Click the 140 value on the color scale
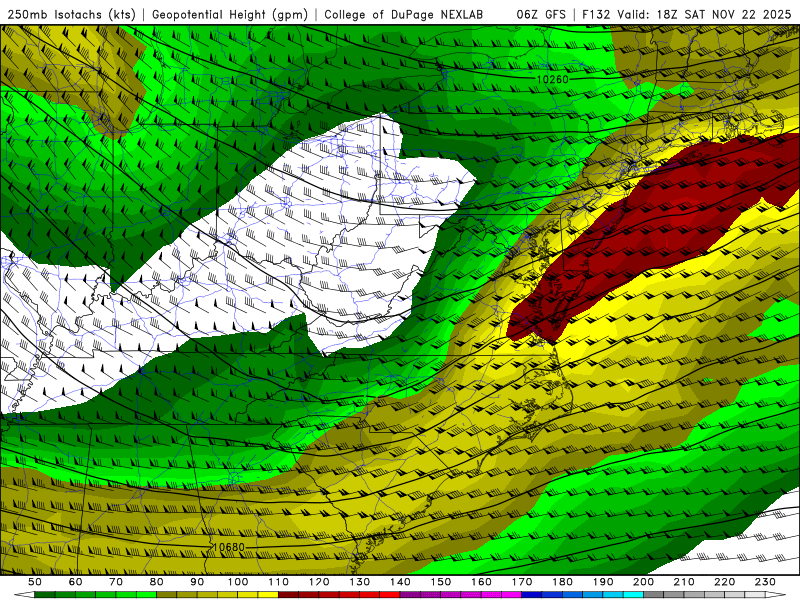Image resolution: width=800 pixels, height=600 pixels. [400, 582]
